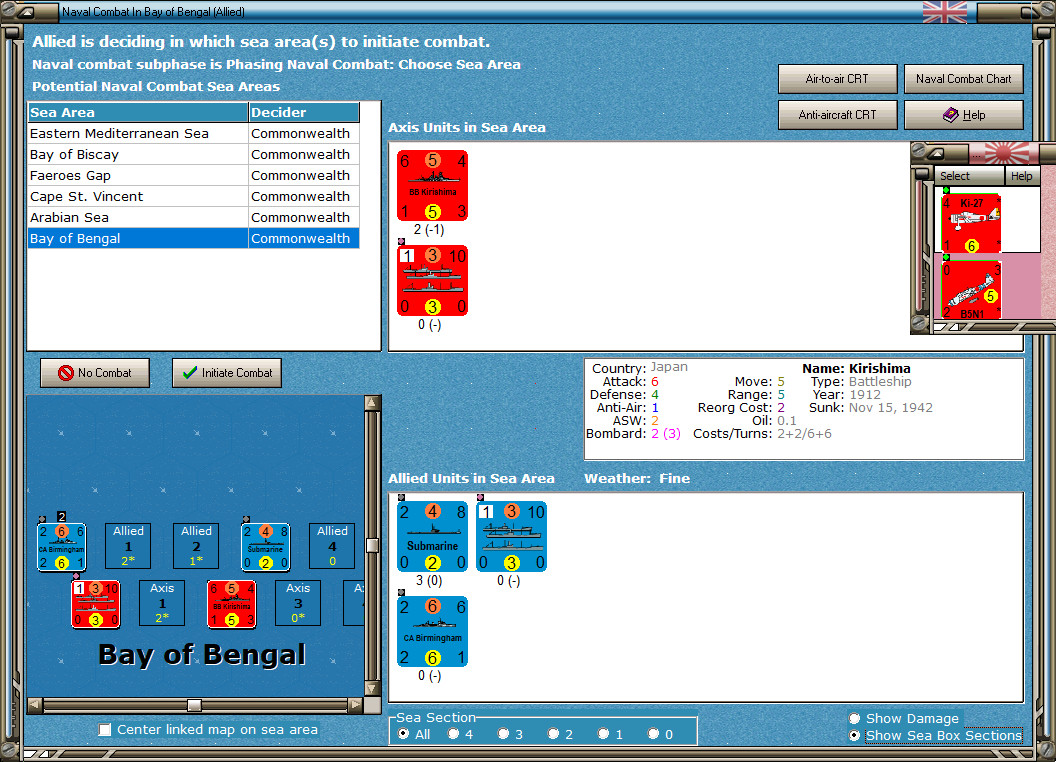Click CA Birmingham counter on Bay of Bengal map

(62, 546)
